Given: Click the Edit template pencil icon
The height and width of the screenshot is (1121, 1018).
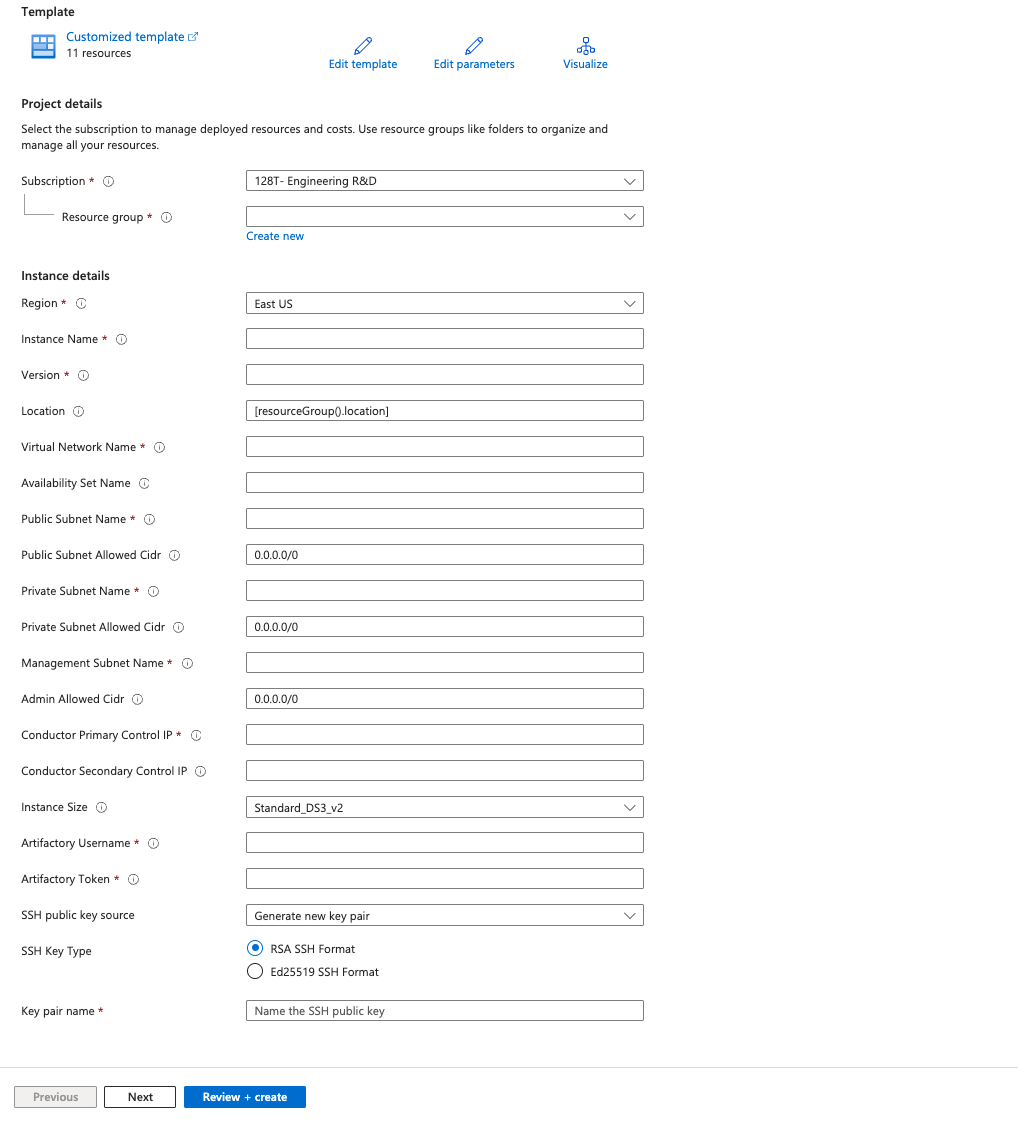Looking at the screenshot, I should click(x=363, y=46).
